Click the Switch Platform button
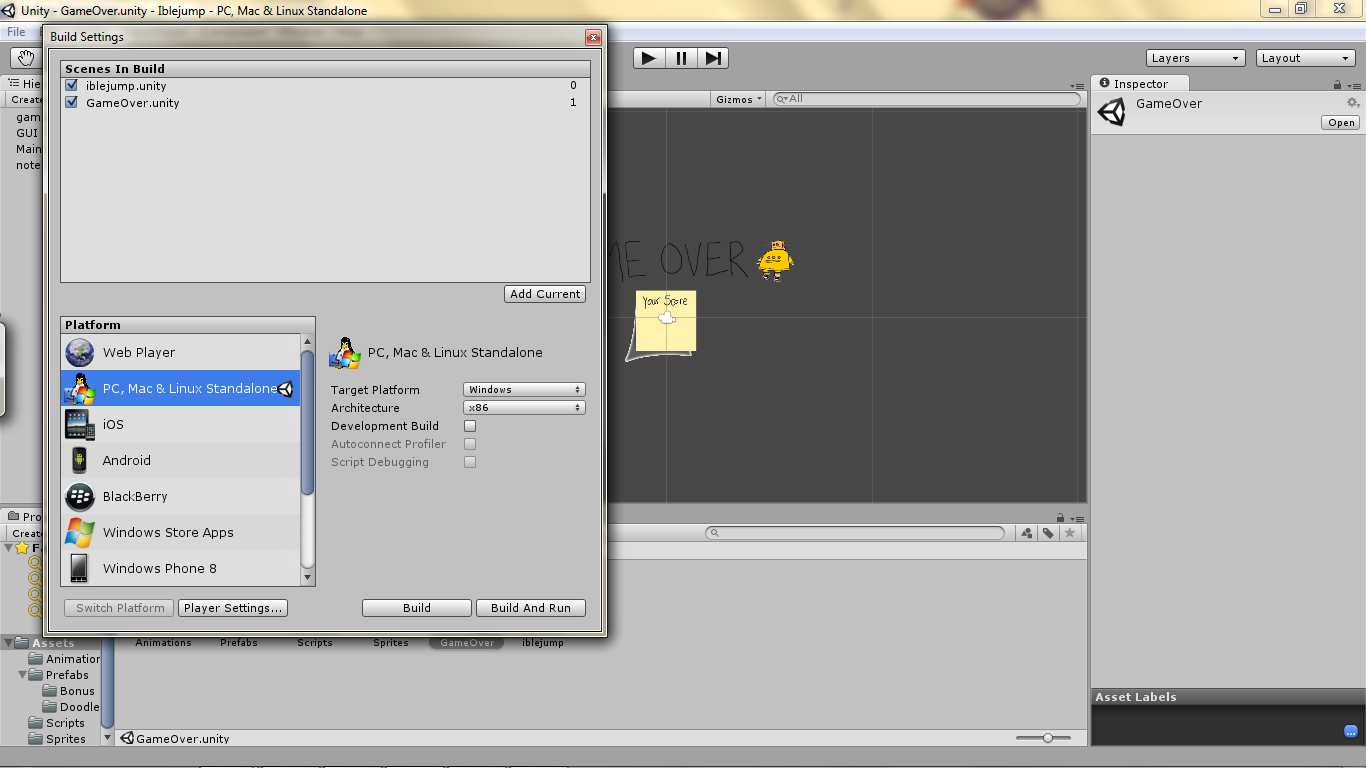 coord(120,608)
